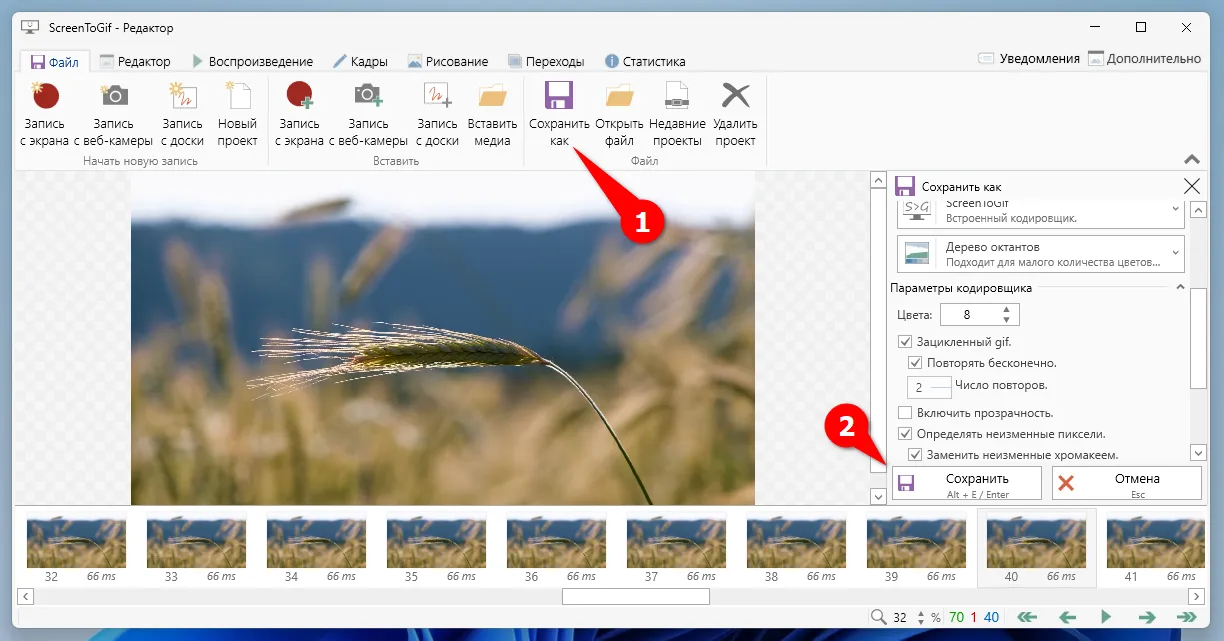Expand the Octree quantizer dropdown

click(1040, 254)
